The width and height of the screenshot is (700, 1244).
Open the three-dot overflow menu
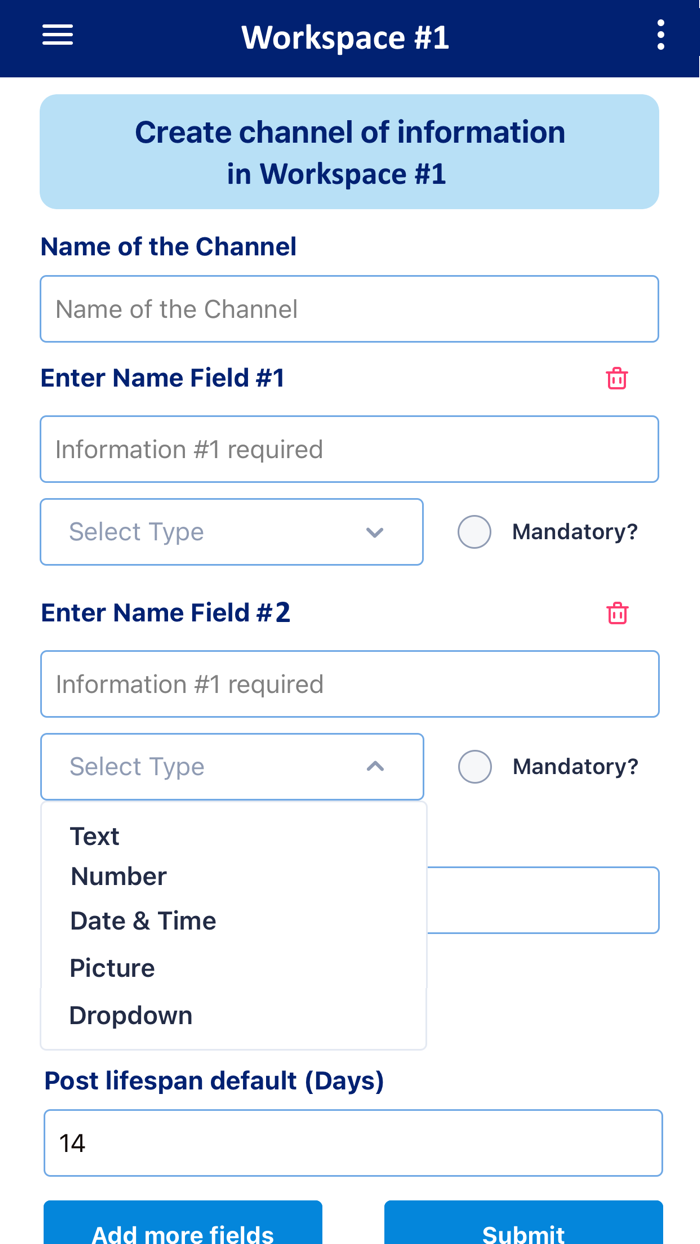tap(660, 35)
